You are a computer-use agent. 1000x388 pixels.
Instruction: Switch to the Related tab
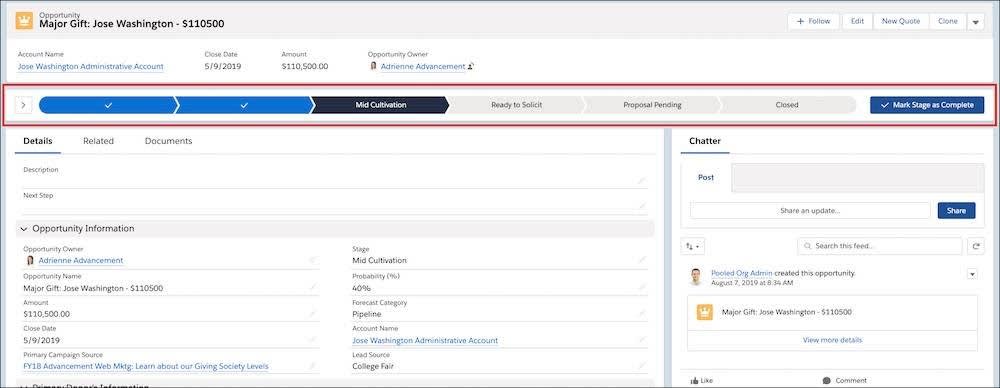(x=98, y=141)
